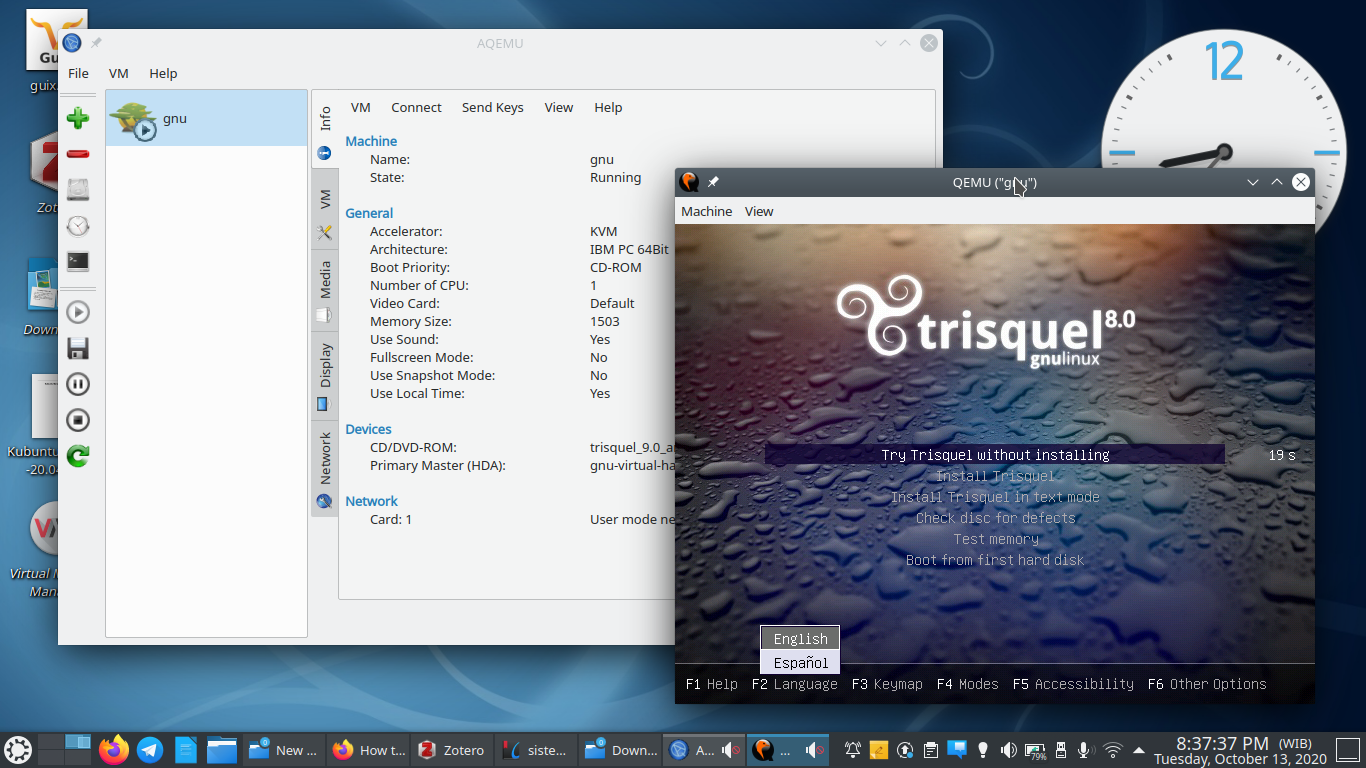Open the hard disk manager icon in AQEMU's toolbar

78,190
